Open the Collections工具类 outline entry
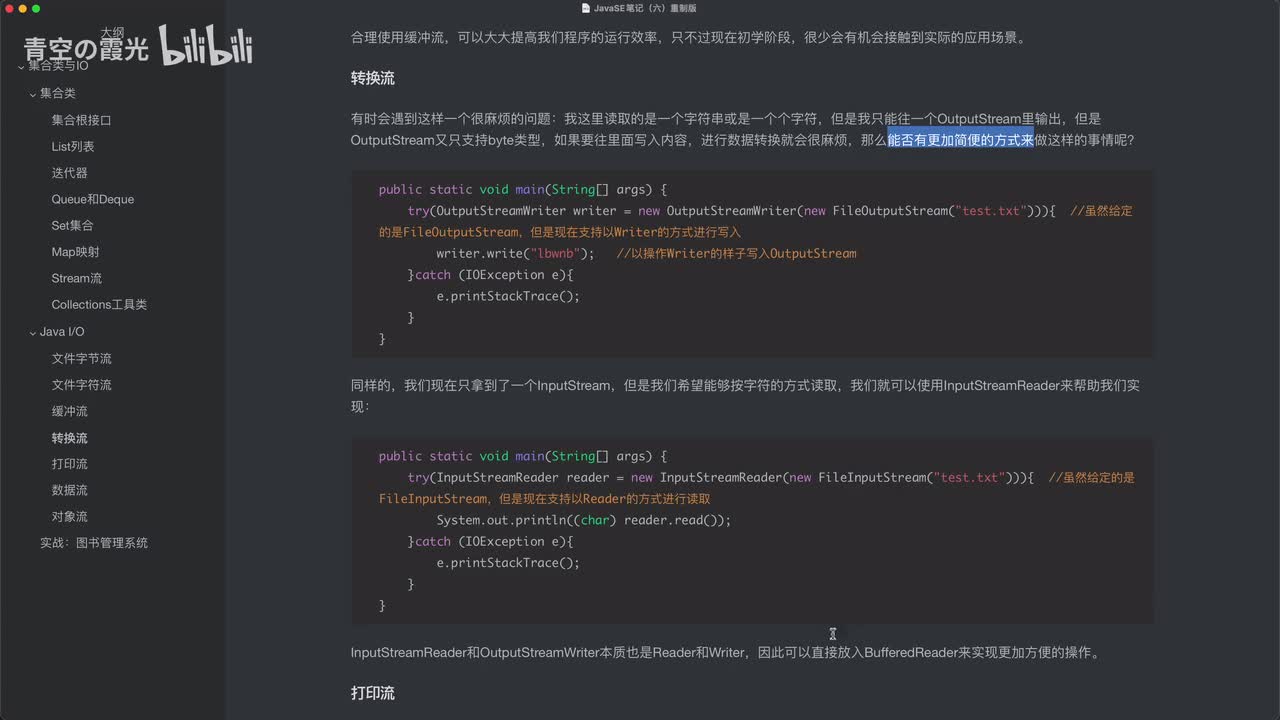This screenshot has width=1280, height=720. [x=99, y=305]
